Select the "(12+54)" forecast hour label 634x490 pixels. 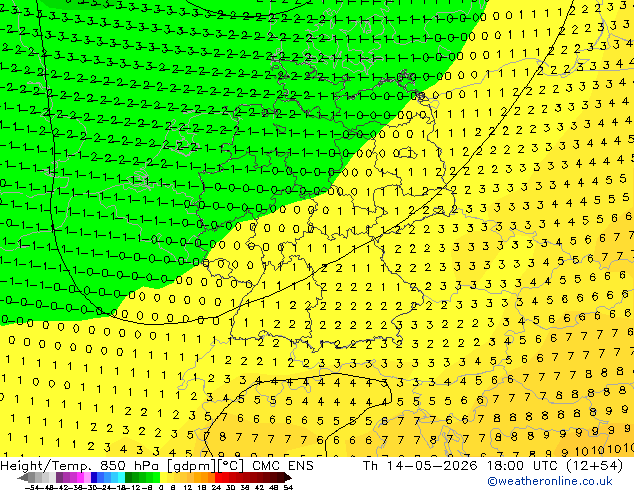594,465
